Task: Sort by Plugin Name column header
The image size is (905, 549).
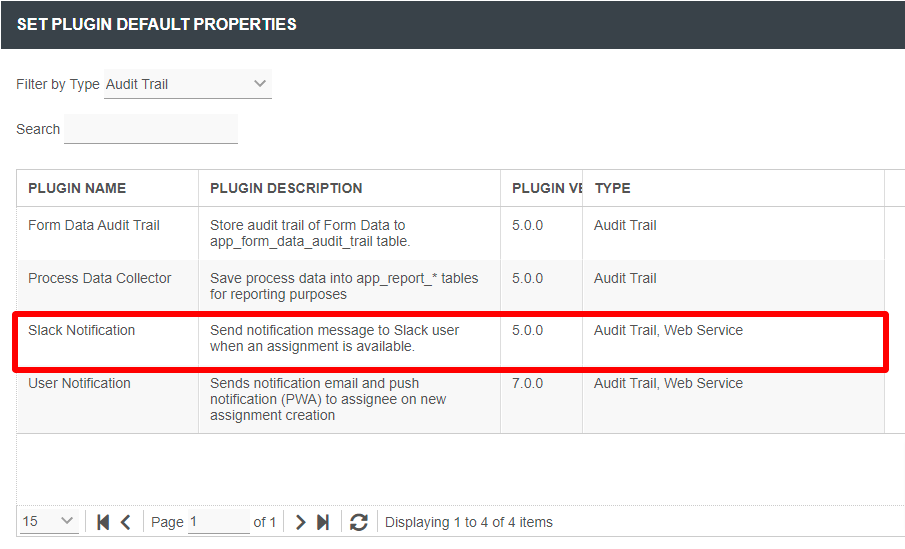Action: click(77, 188)
